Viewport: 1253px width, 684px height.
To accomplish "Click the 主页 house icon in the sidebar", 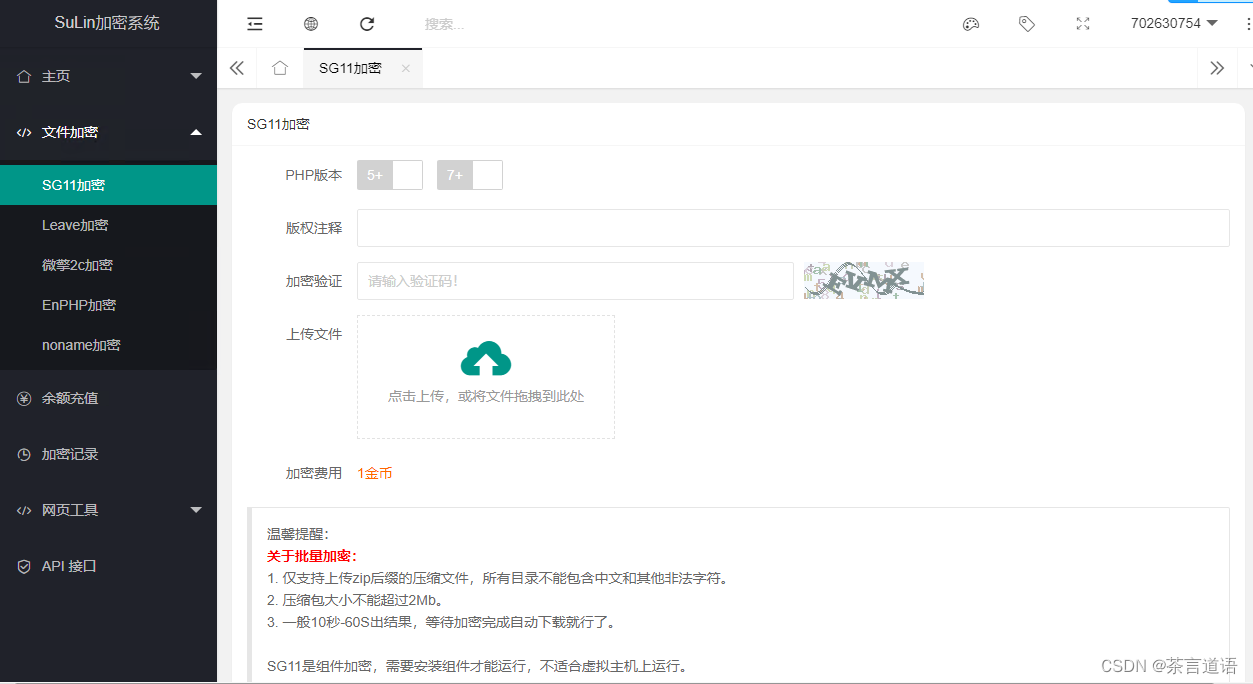I will click(x=25, y=76).
